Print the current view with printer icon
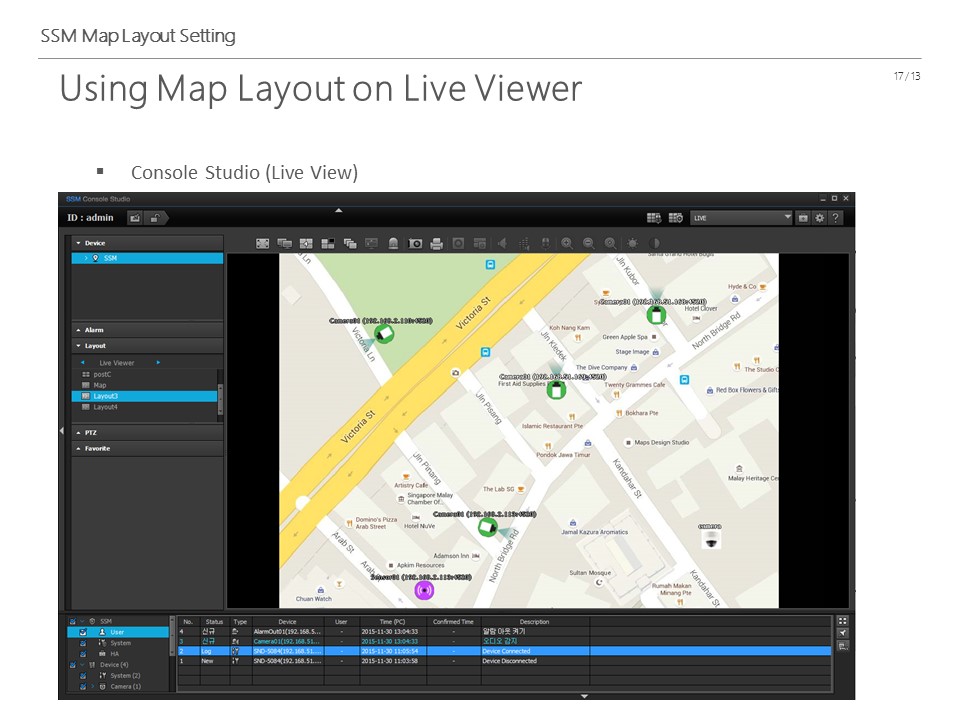This screenshot has width=960, height=720. pos(437,244)
